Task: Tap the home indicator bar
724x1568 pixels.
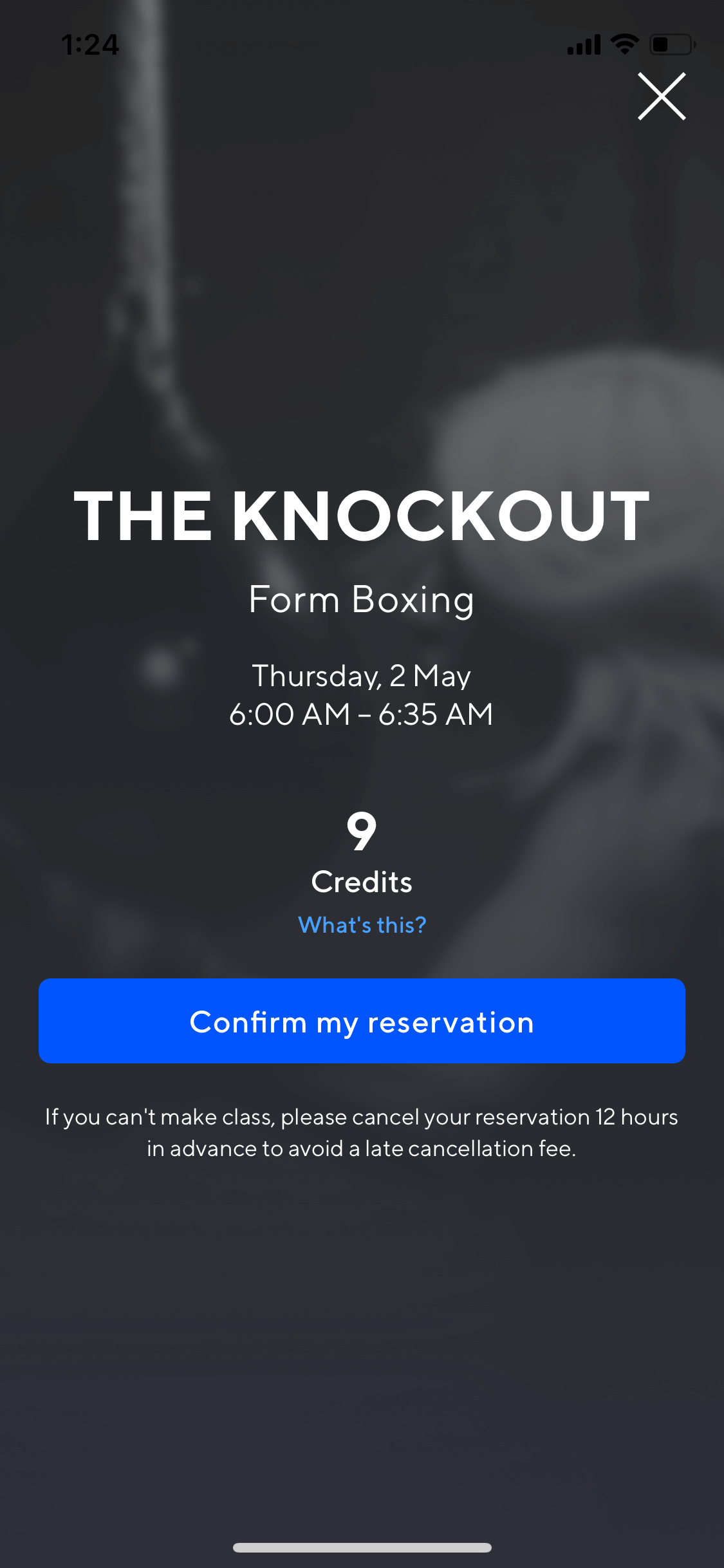Action: click(362, 1547)
